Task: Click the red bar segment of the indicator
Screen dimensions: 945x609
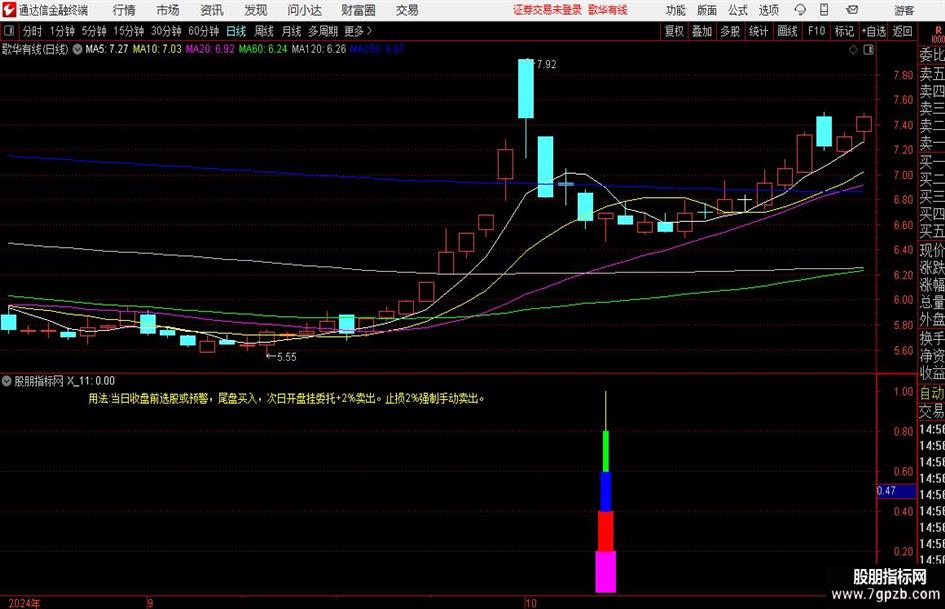Action: click(x=606, y=531)
